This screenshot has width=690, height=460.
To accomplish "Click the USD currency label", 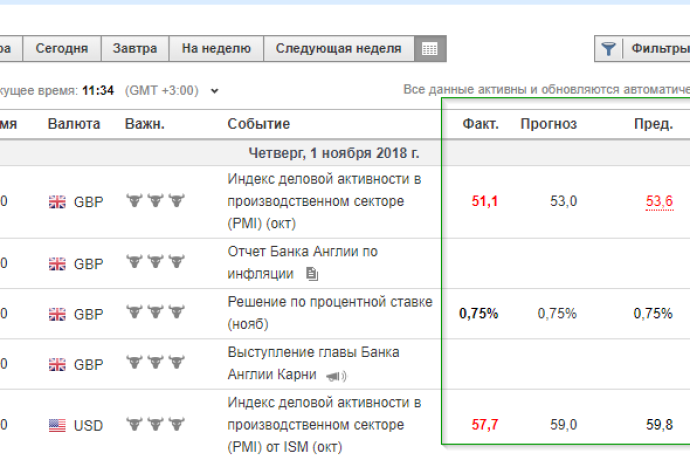I will coord(88,426).
